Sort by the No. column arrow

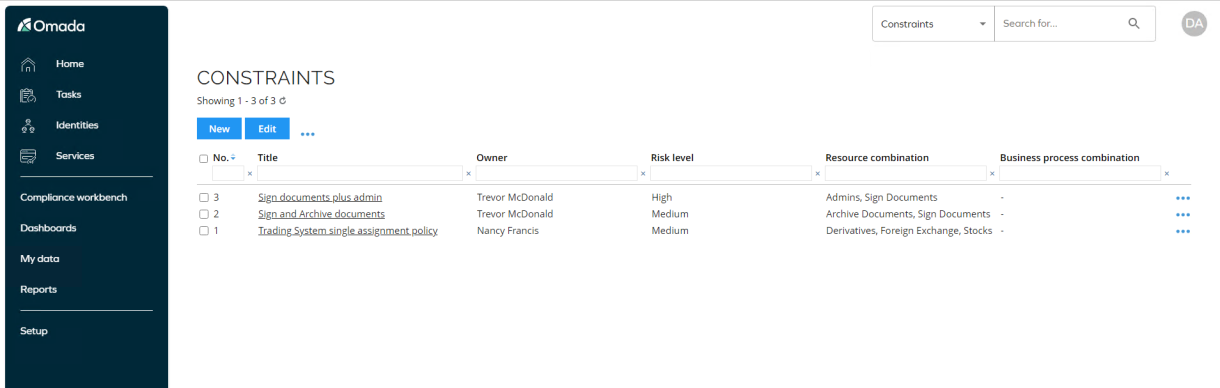pos(233,157)
